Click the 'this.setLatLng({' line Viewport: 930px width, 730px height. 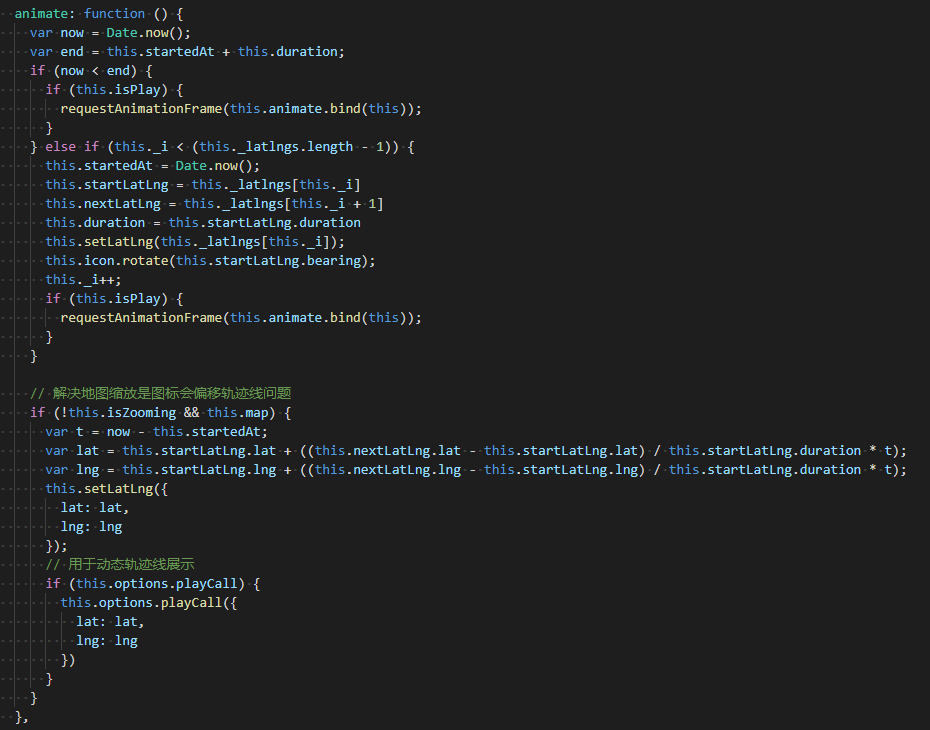point(106,488)
